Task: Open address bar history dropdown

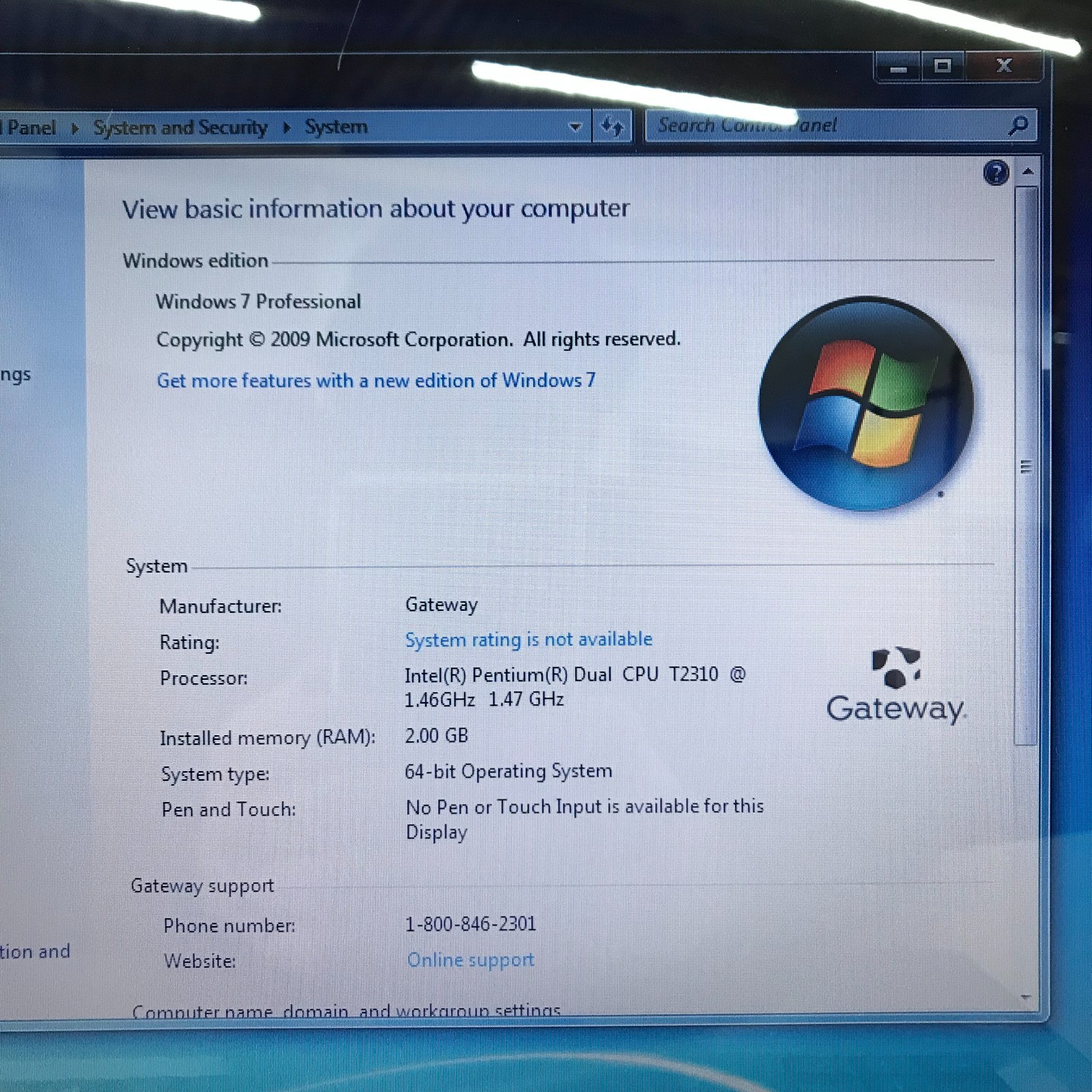Action: tap(575, 126)
